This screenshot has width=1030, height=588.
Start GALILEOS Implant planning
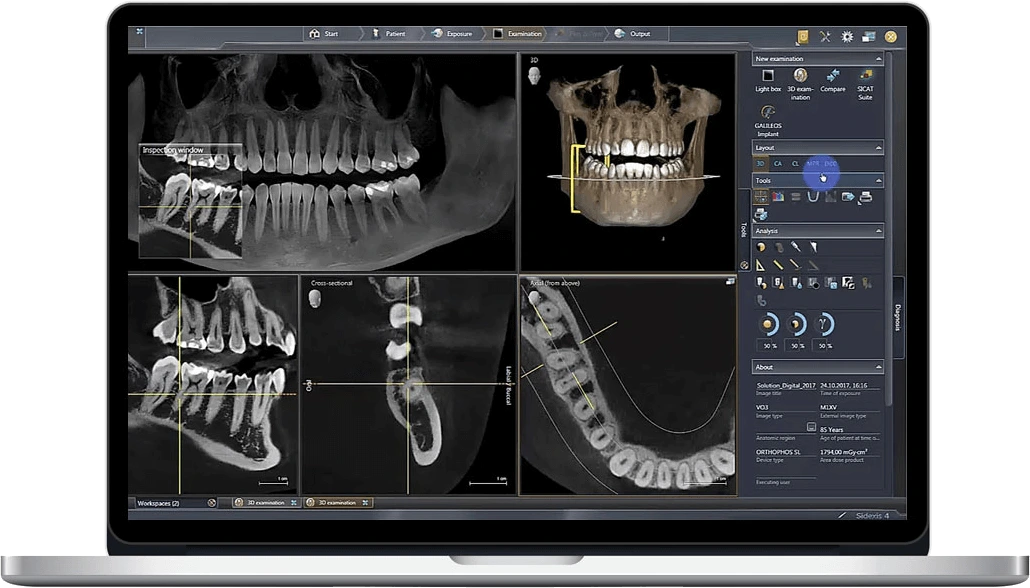768,113
